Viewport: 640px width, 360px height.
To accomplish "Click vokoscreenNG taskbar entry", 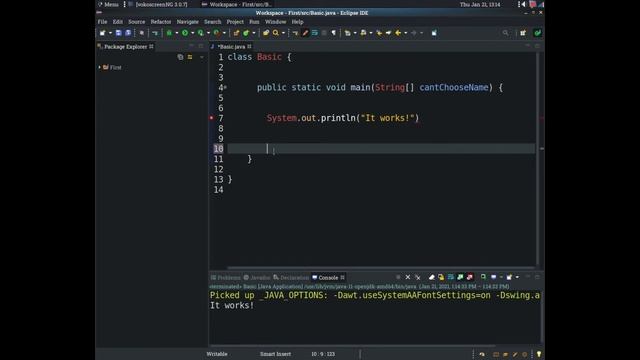I will point(158,4).
